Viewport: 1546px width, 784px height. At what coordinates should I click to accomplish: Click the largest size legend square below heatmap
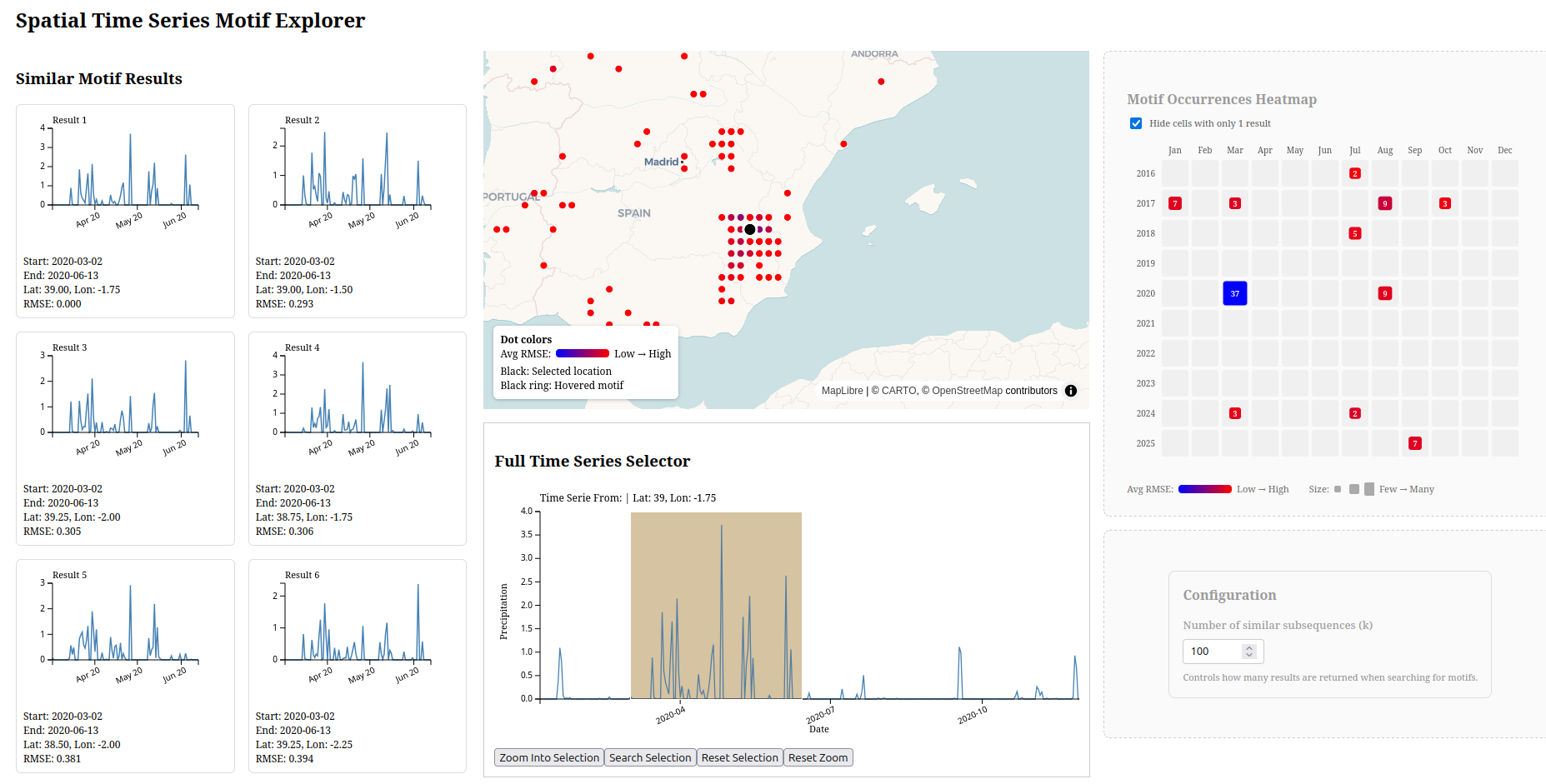tap(1369, 489)
